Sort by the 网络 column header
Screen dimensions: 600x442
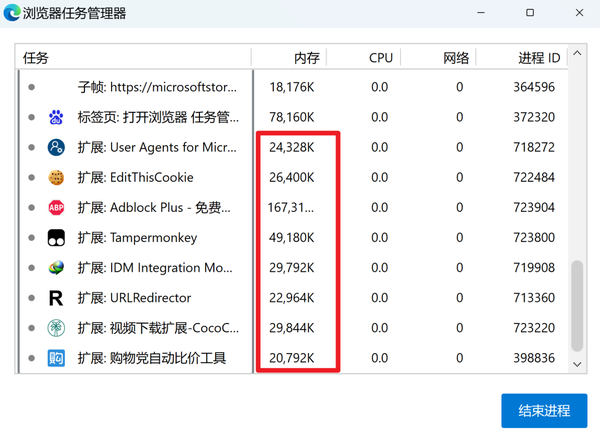tap(438, 58)
